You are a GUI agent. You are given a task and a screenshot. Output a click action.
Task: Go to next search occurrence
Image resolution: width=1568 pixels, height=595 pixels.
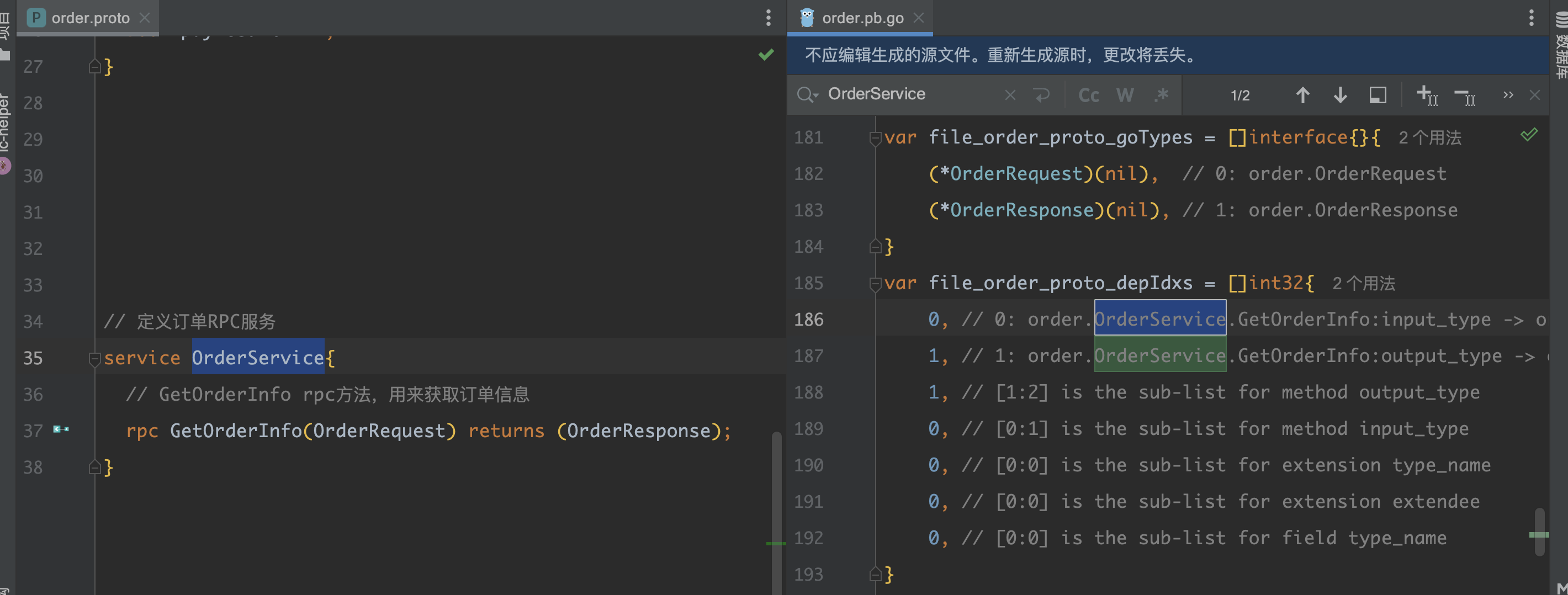click(1340, 95)
